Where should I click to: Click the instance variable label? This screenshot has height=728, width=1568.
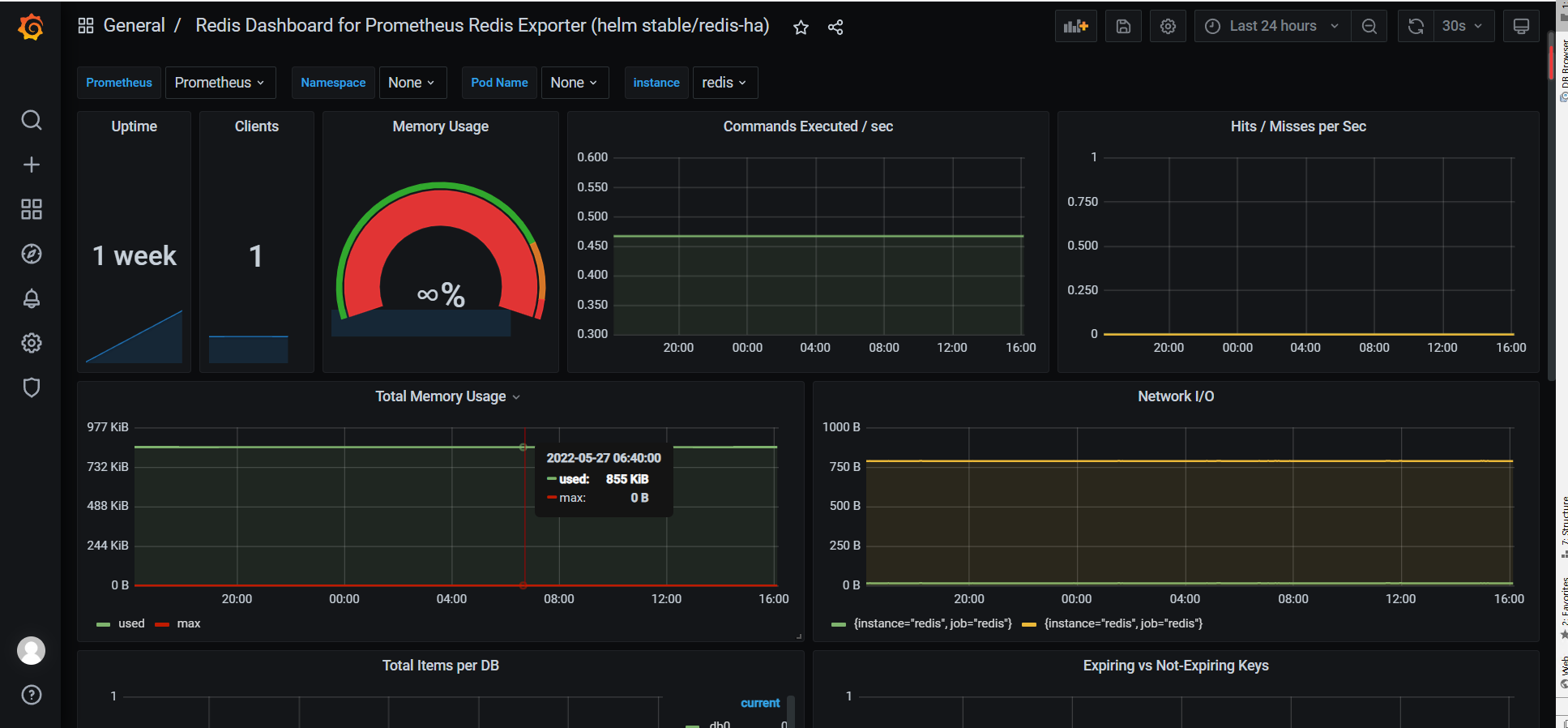click(656, 83)
